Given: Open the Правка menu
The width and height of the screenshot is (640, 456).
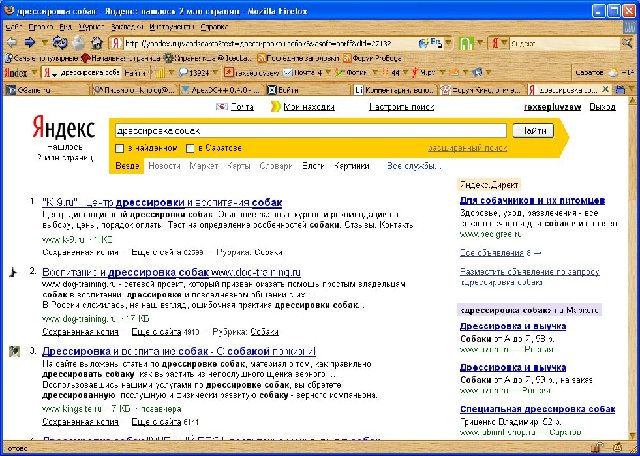Looking at the screenshot, I should [41, 27].
